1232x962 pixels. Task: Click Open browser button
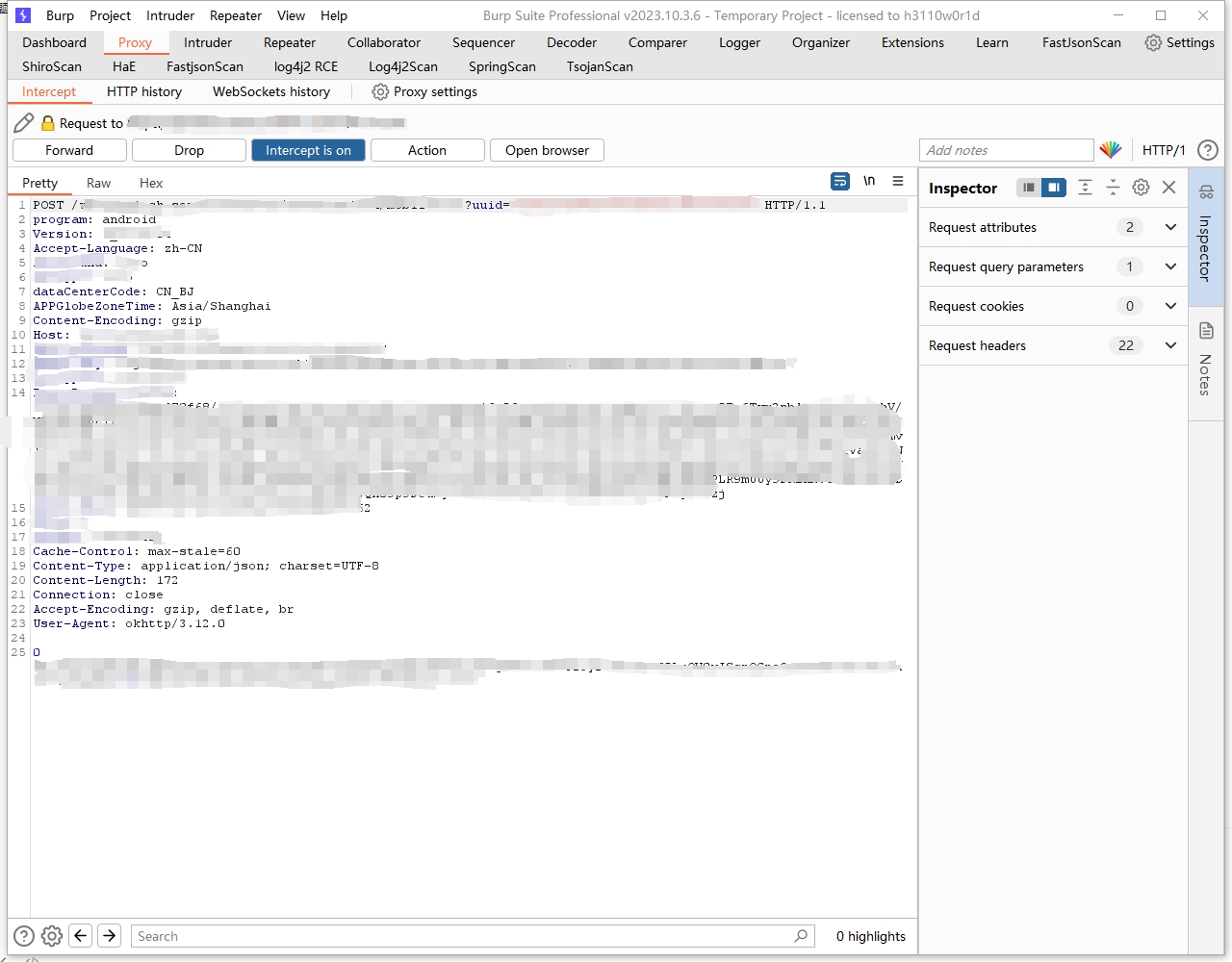click(547, 150)
